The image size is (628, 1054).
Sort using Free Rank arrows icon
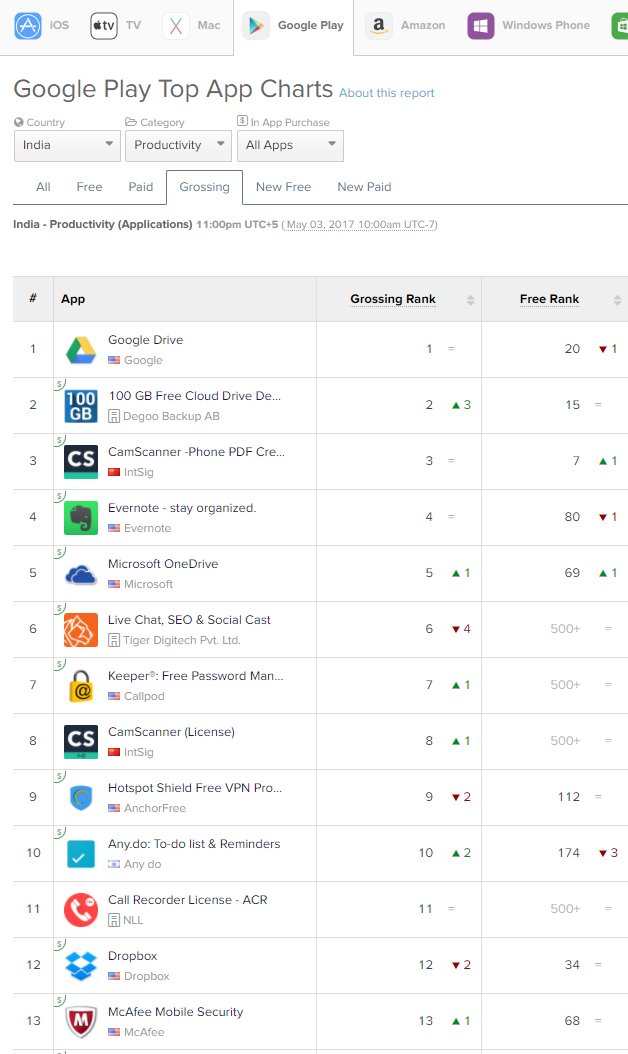(617, 300)
